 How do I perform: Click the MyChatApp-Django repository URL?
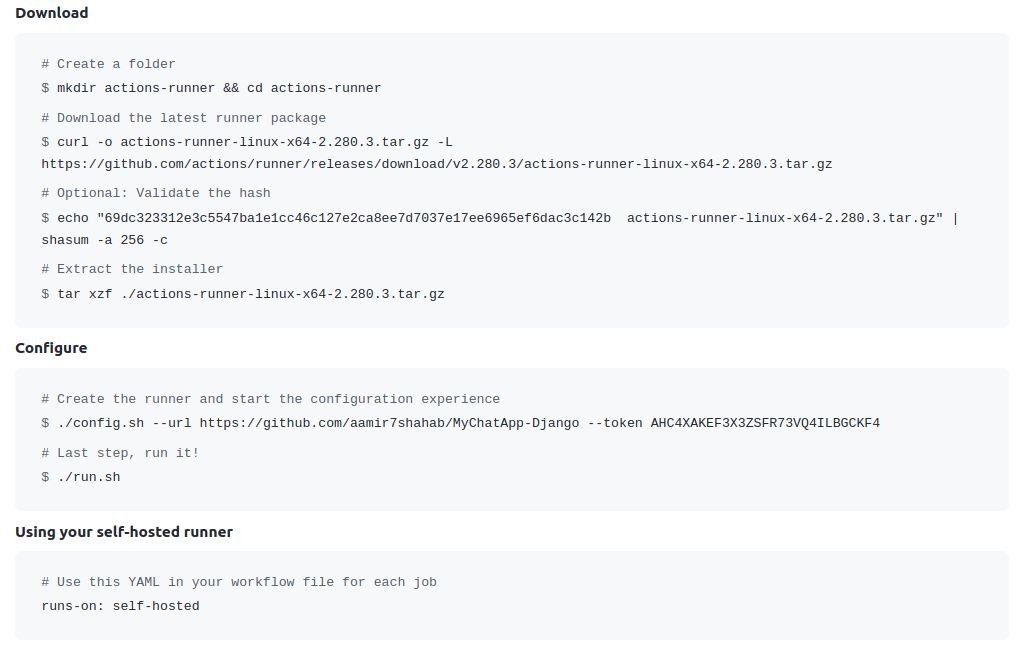(x=389, y=423)
